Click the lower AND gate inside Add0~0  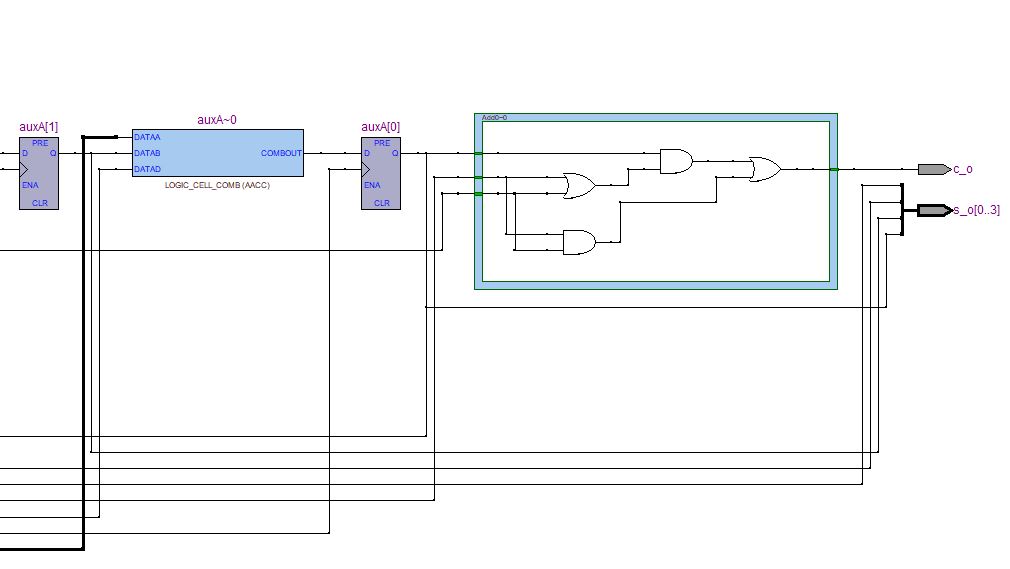pyautogui.click(x=578, y=242)
